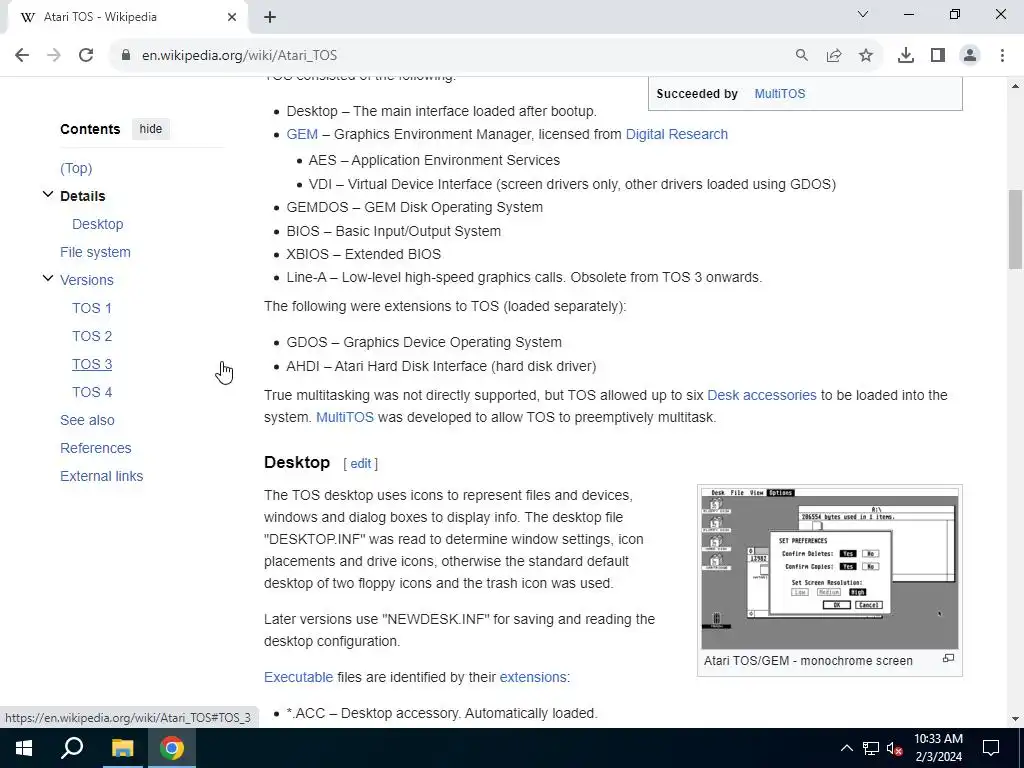Share this page via the share icon
The image size is (1024, 768).
[x=834, y=56]
